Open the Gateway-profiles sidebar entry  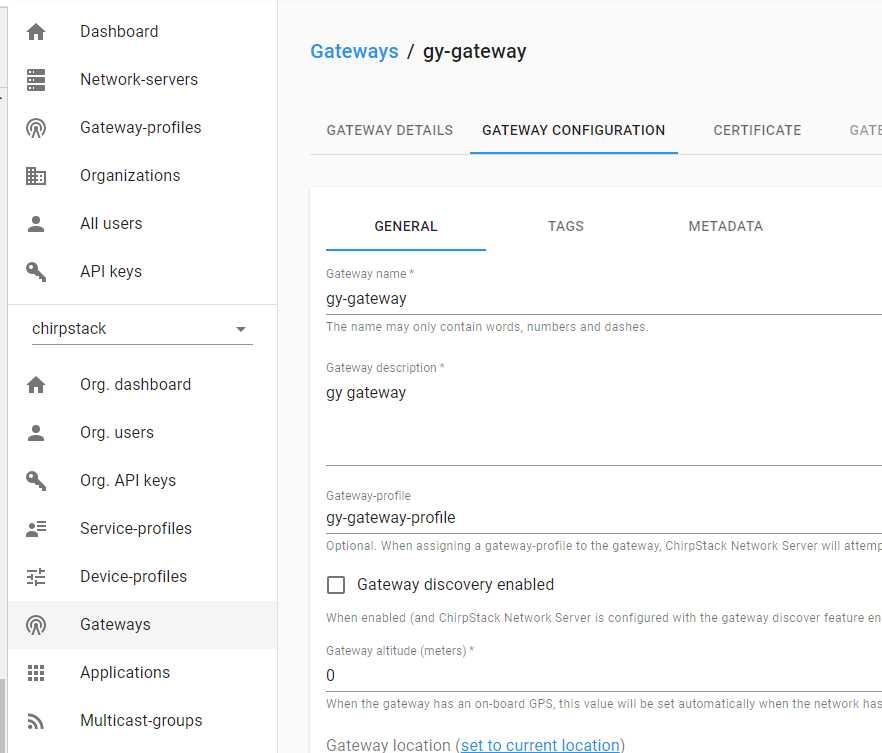pos(142,128)
